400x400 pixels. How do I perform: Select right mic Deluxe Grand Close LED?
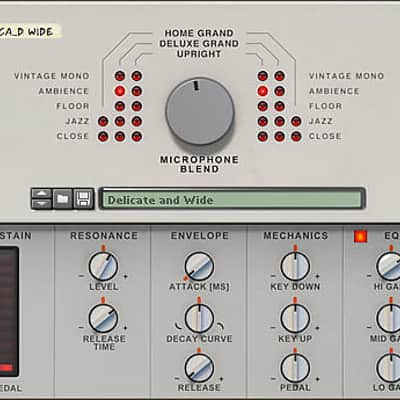[x=279, y=136]
